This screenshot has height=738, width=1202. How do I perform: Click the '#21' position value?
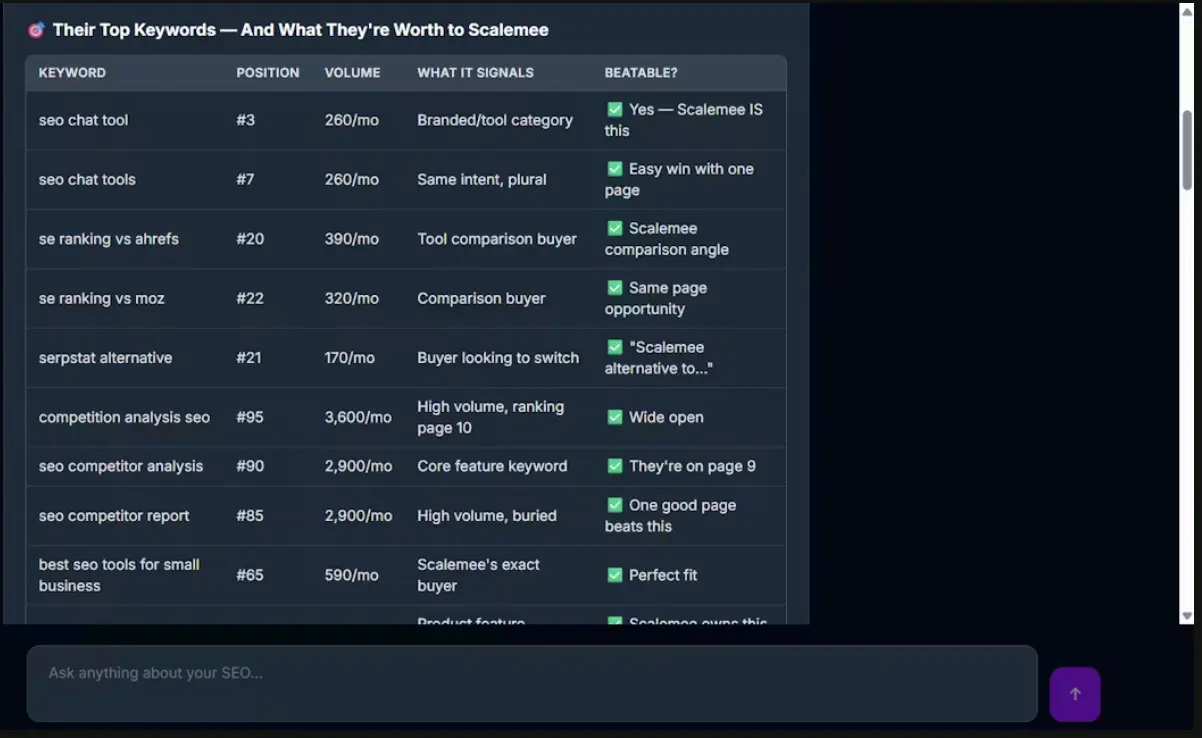[249, 358]
